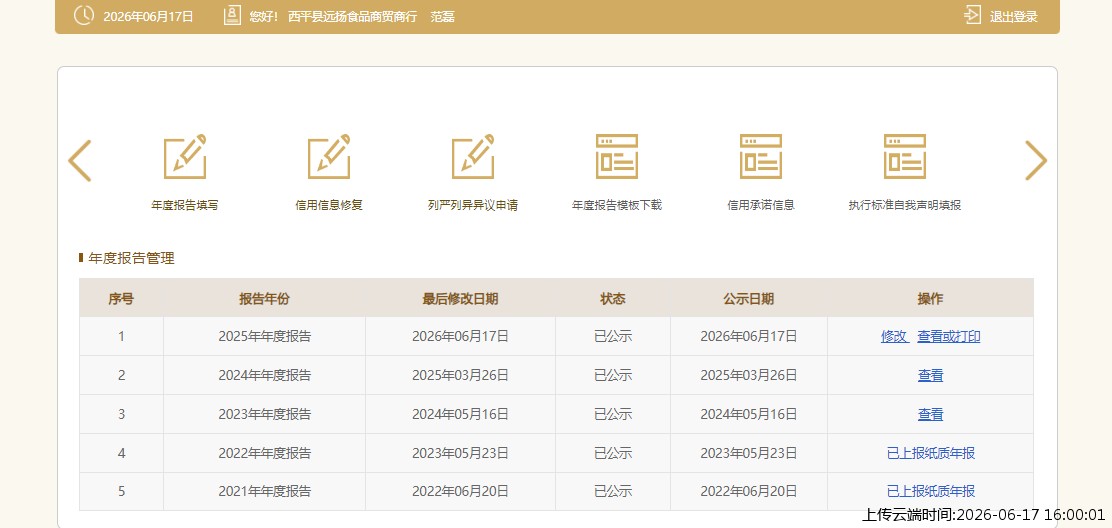Click the clock icon beside the date
Viewport: 1112px width, 528px height.
click(x=84, y=16)
